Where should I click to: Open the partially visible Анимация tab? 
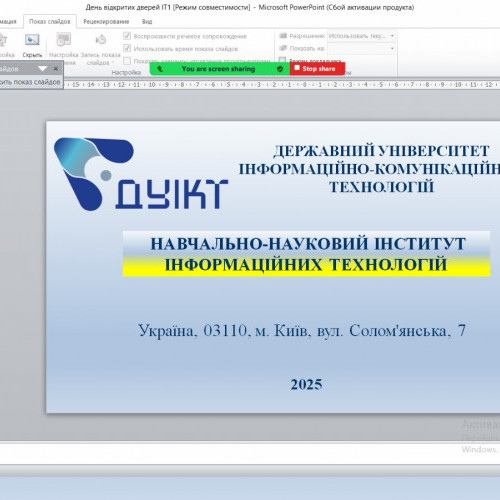[x=8, y=21]
